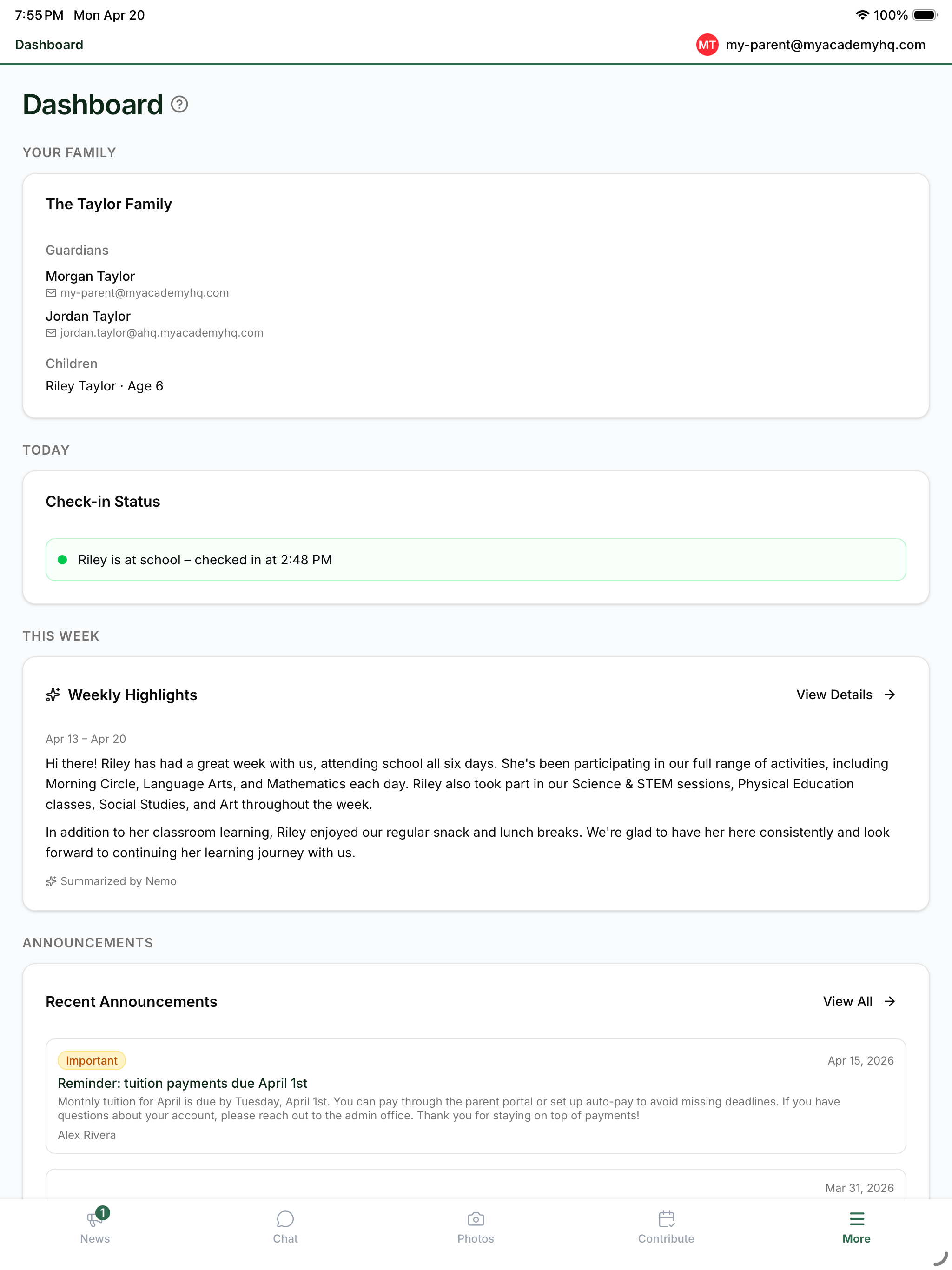Image resolution: width=952 pixels, height=1270 pixels.
Task: Click the envelope icon beside Jordan's email
Action: coord(51,333)
